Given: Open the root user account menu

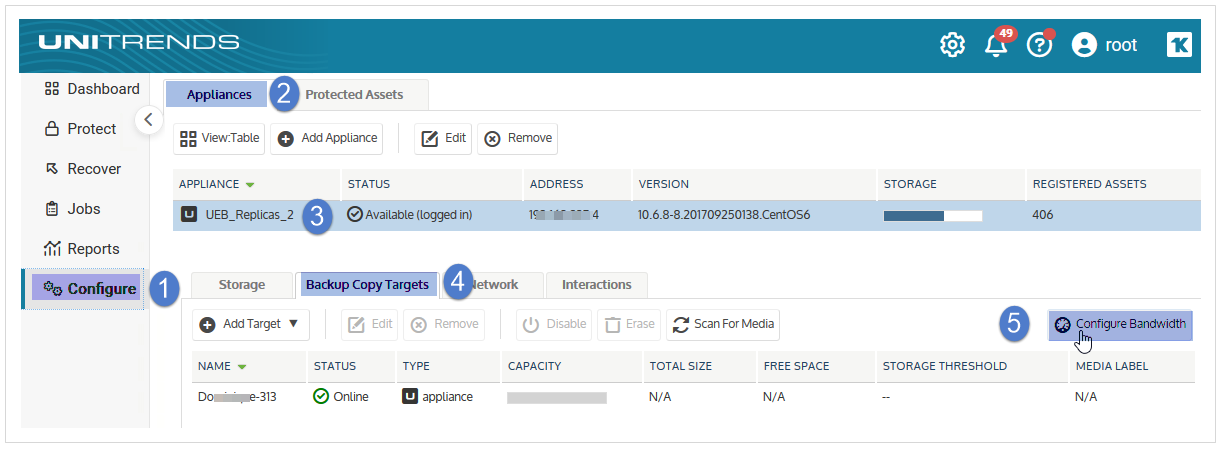Looking at the screenshot, I should tap(1104, 45).
